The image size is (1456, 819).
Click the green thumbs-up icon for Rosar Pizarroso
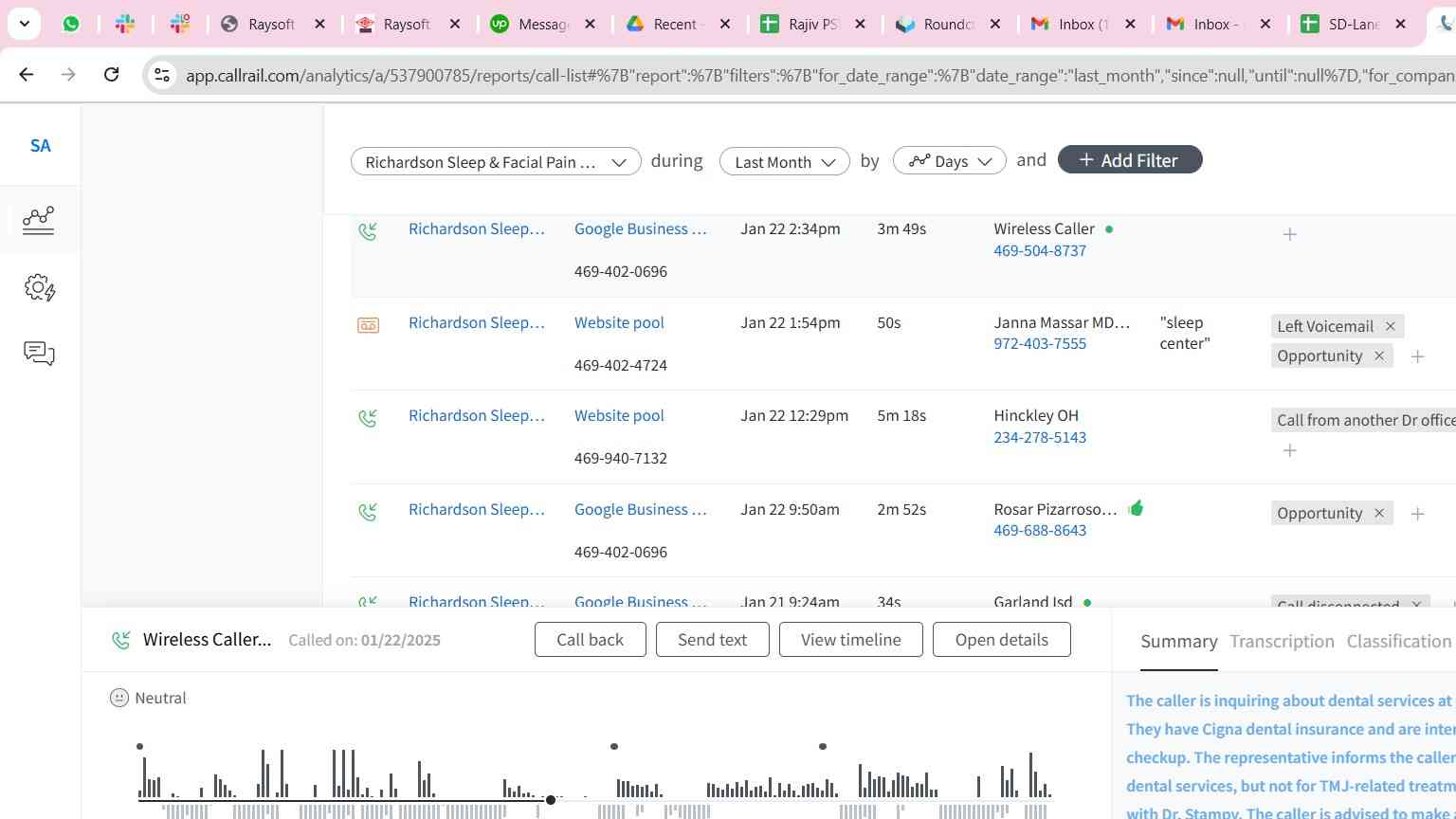coord(1136,508)
